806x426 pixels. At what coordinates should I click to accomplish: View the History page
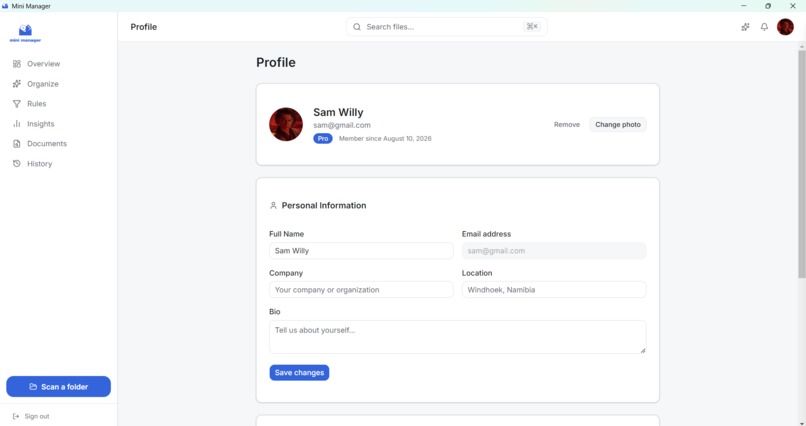point(40,164)
